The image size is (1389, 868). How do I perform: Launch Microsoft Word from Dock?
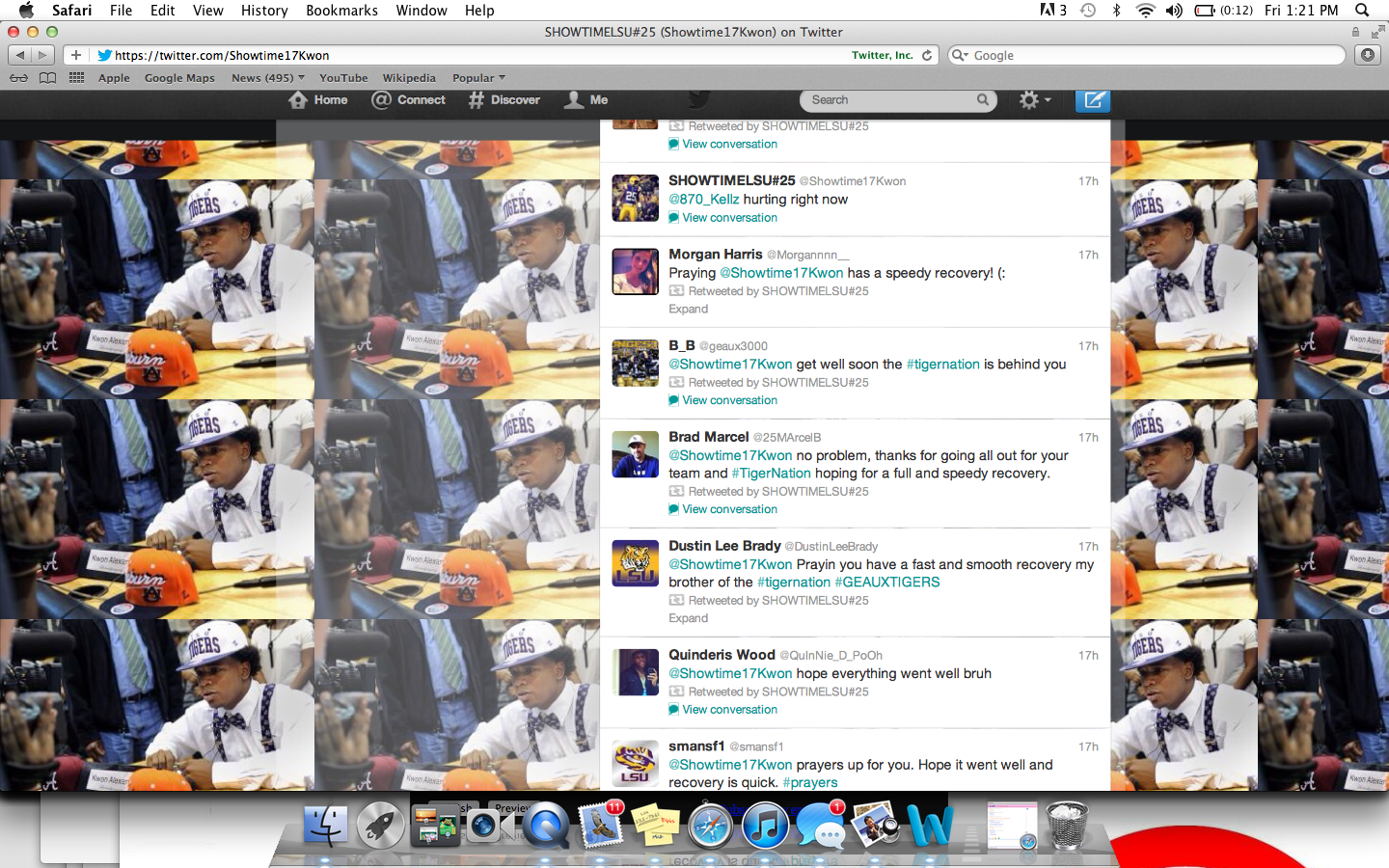(x=931, y=827)
